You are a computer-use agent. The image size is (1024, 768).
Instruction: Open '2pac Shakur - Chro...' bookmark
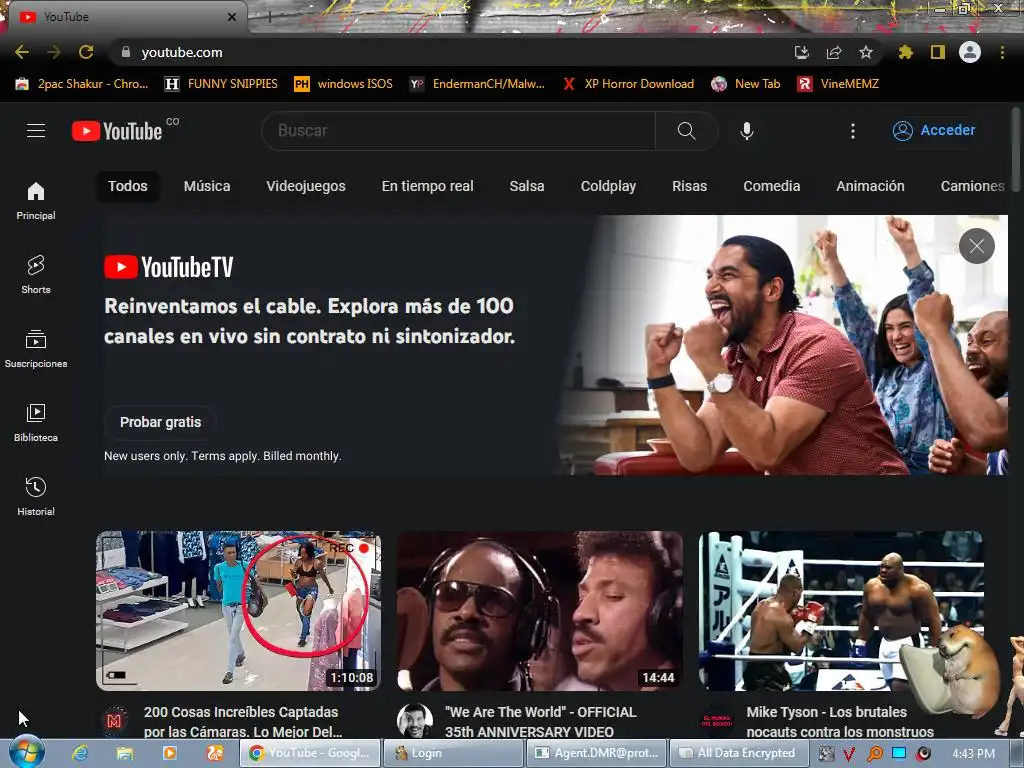point(82,84)
